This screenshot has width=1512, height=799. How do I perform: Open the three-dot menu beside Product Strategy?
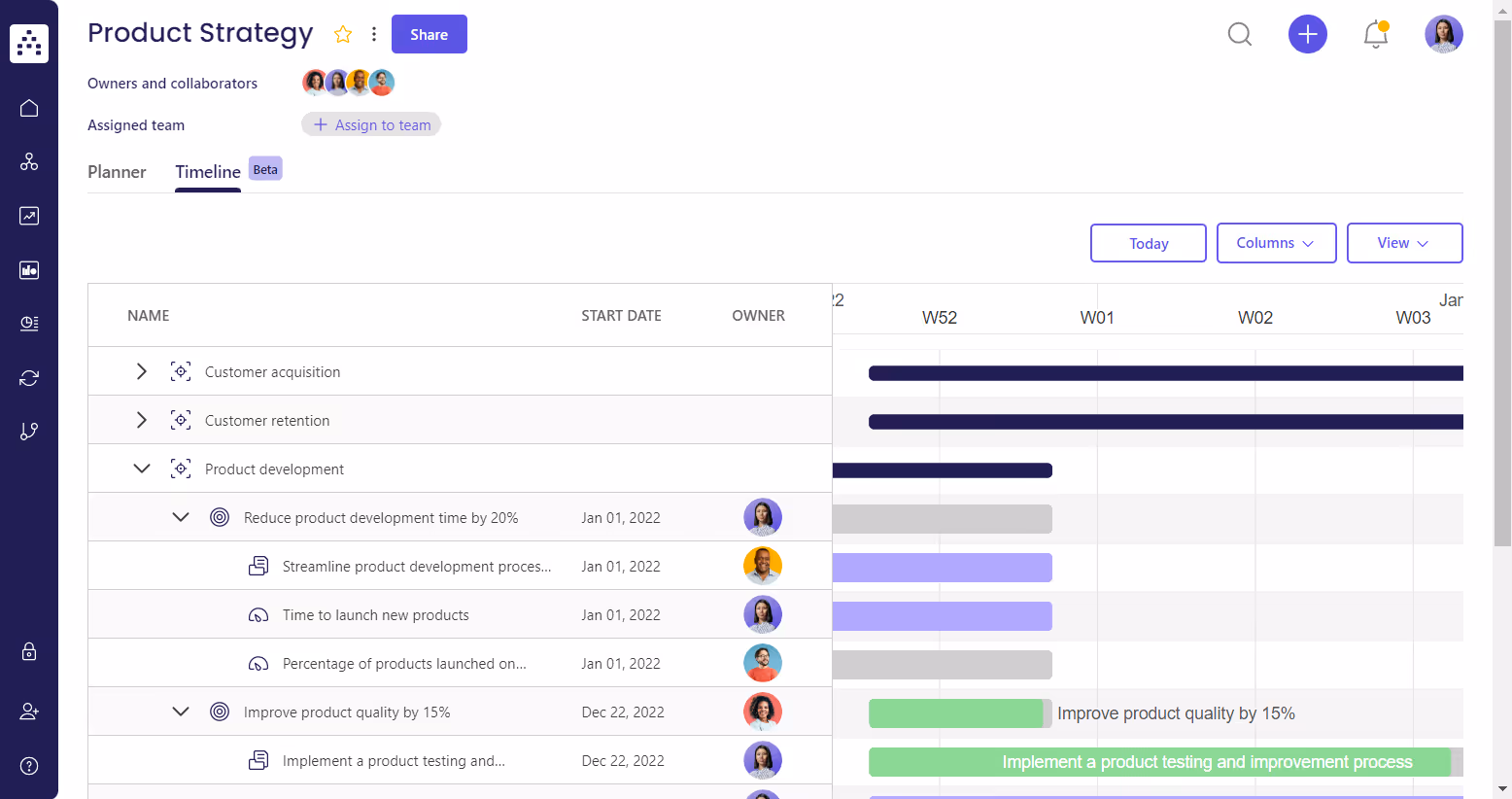coord(374,34)
